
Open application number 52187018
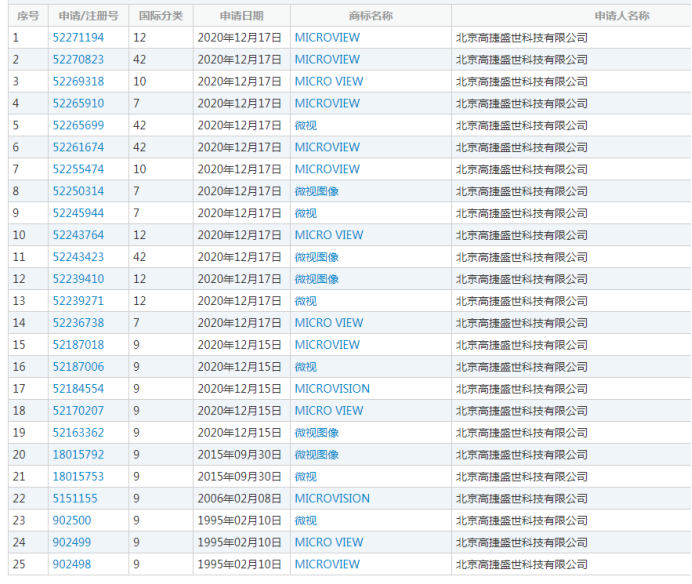pos(78,345)
